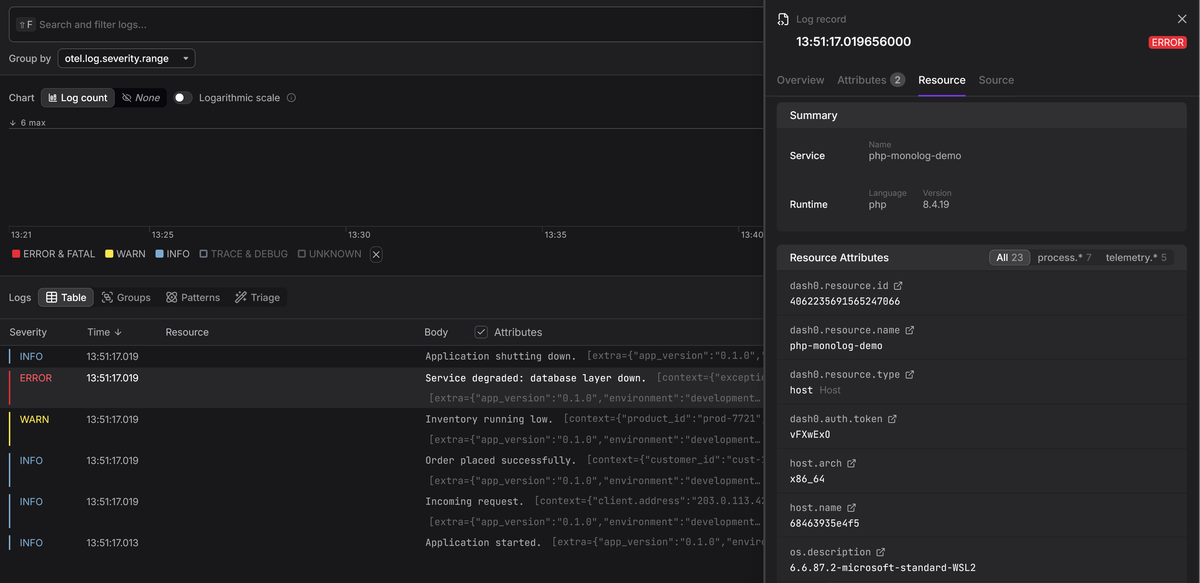
Task: Toggle ERROR & FATAL legend filter
Action: pos(53,254)
